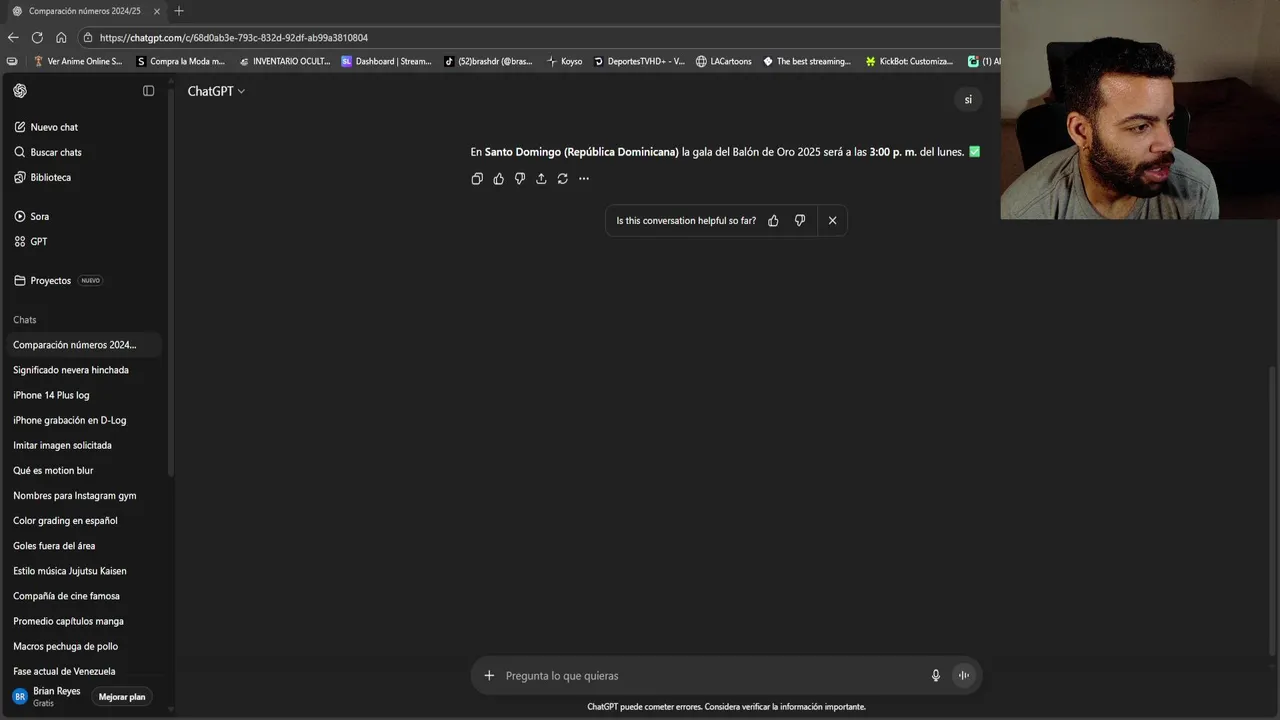1280x720 pixels.
Task: Click the microphone dictation icon
Action: [x=936, y=676]
